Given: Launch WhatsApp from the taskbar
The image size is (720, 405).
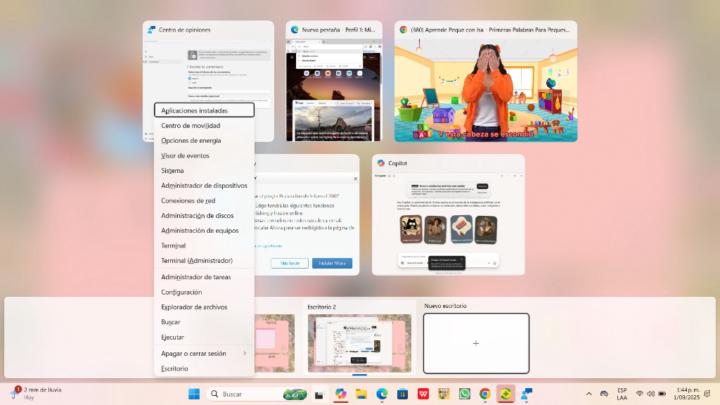Looking at the screenshot, I should 464,394.
